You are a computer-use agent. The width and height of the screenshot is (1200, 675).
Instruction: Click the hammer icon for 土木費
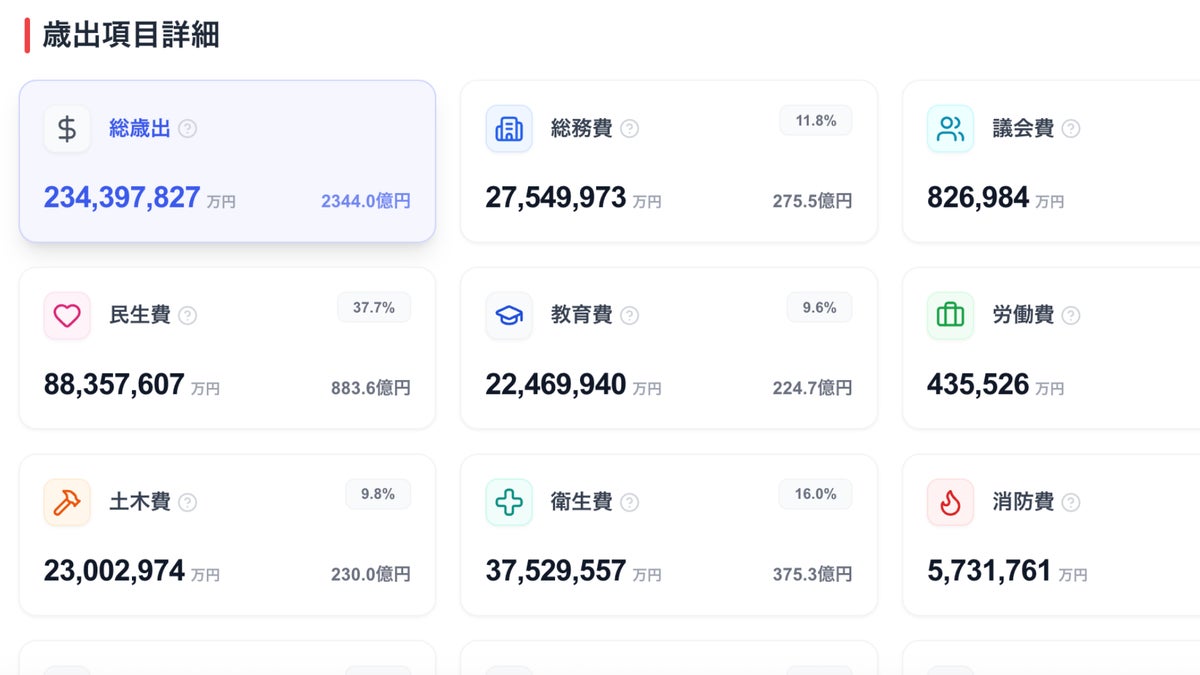(67, 502)
